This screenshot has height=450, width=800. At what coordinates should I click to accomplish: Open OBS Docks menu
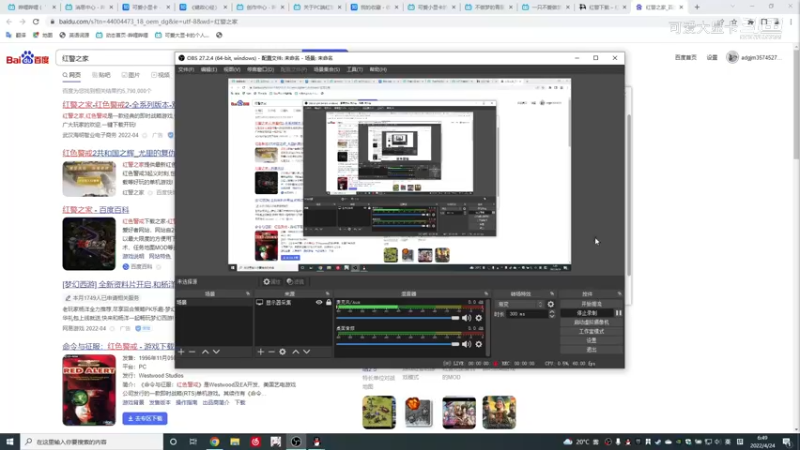(260, 69)
